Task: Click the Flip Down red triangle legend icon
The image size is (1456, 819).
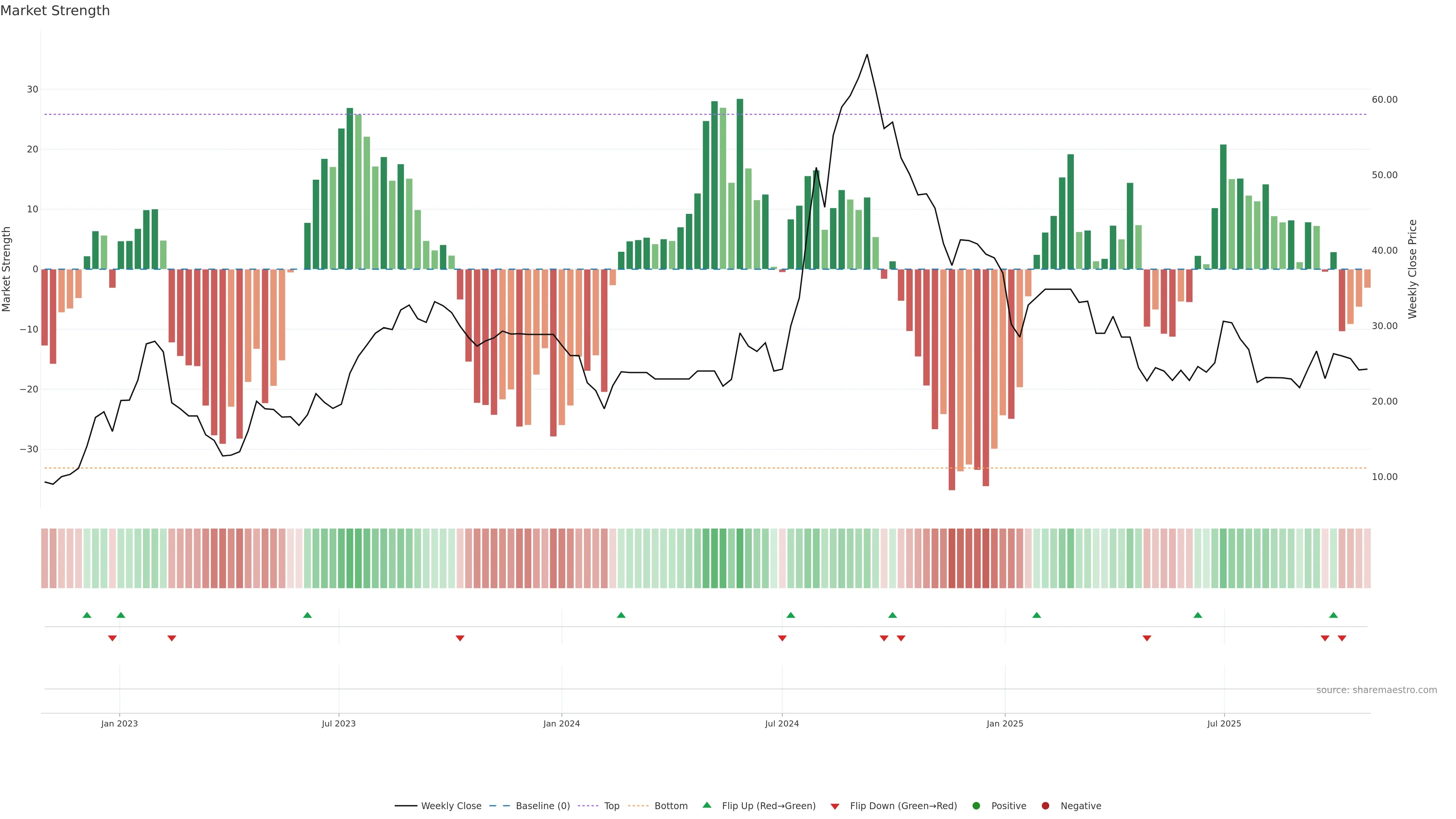Action: pos(835,806)
